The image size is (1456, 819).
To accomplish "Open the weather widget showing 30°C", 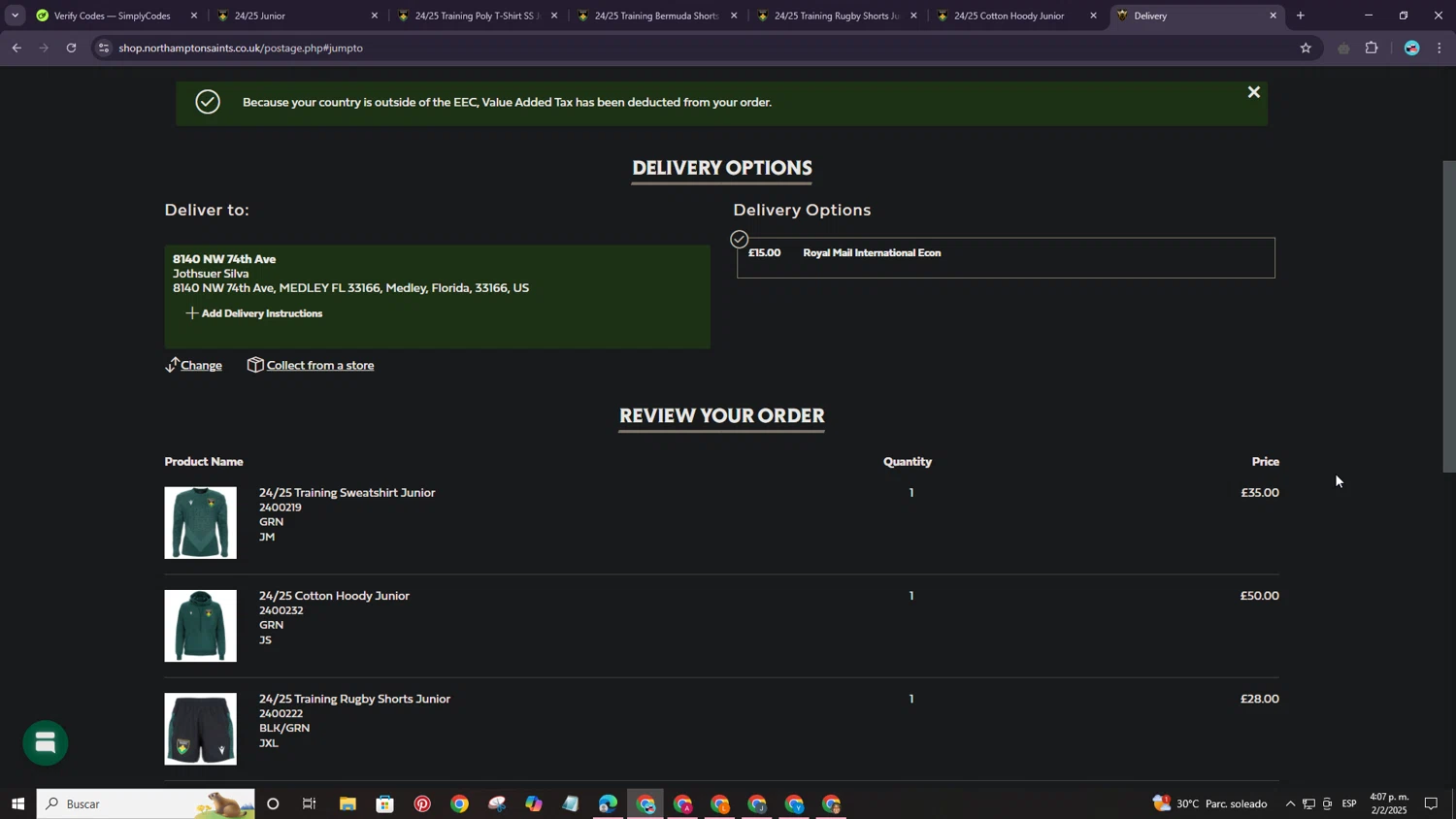I will click(x=1209, y=803).
